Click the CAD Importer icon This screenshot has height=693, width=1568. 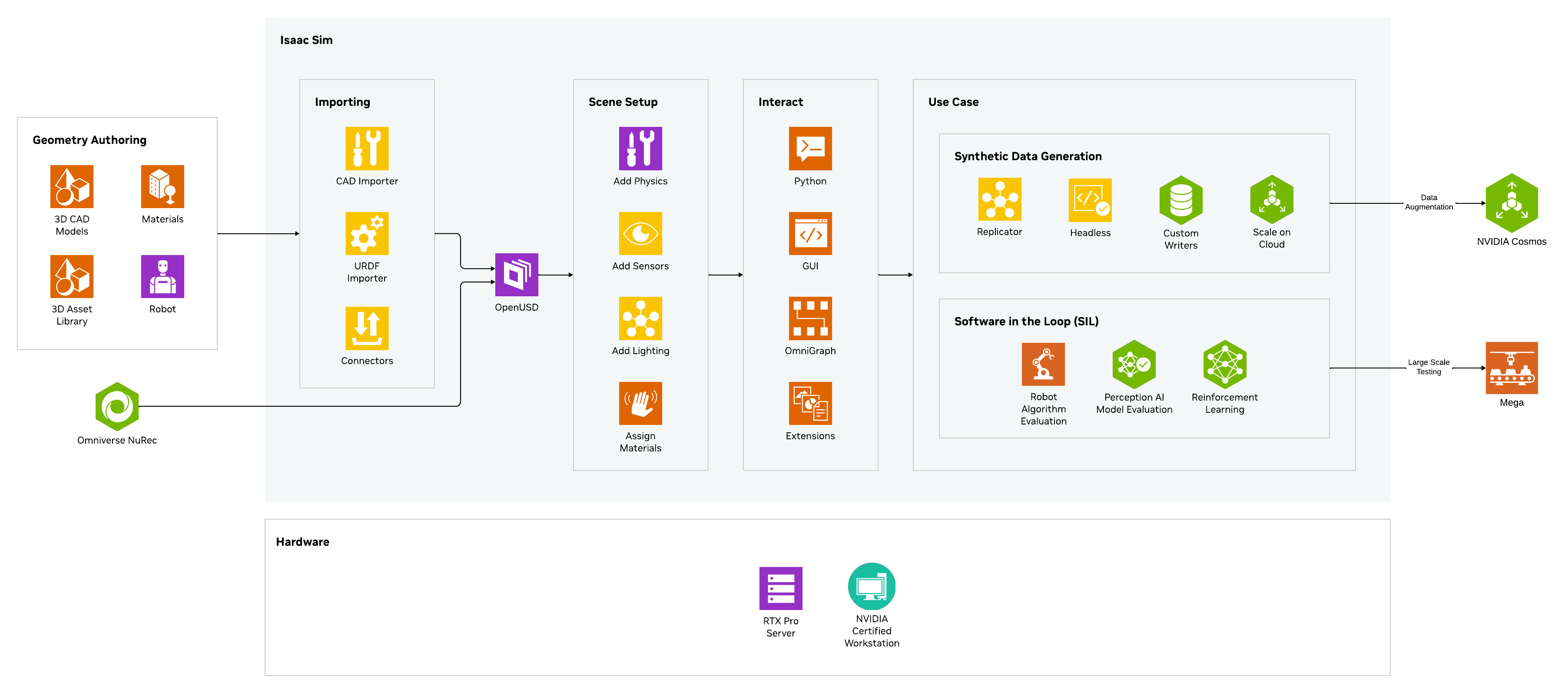pyautogui.click(x=366, y=148)
